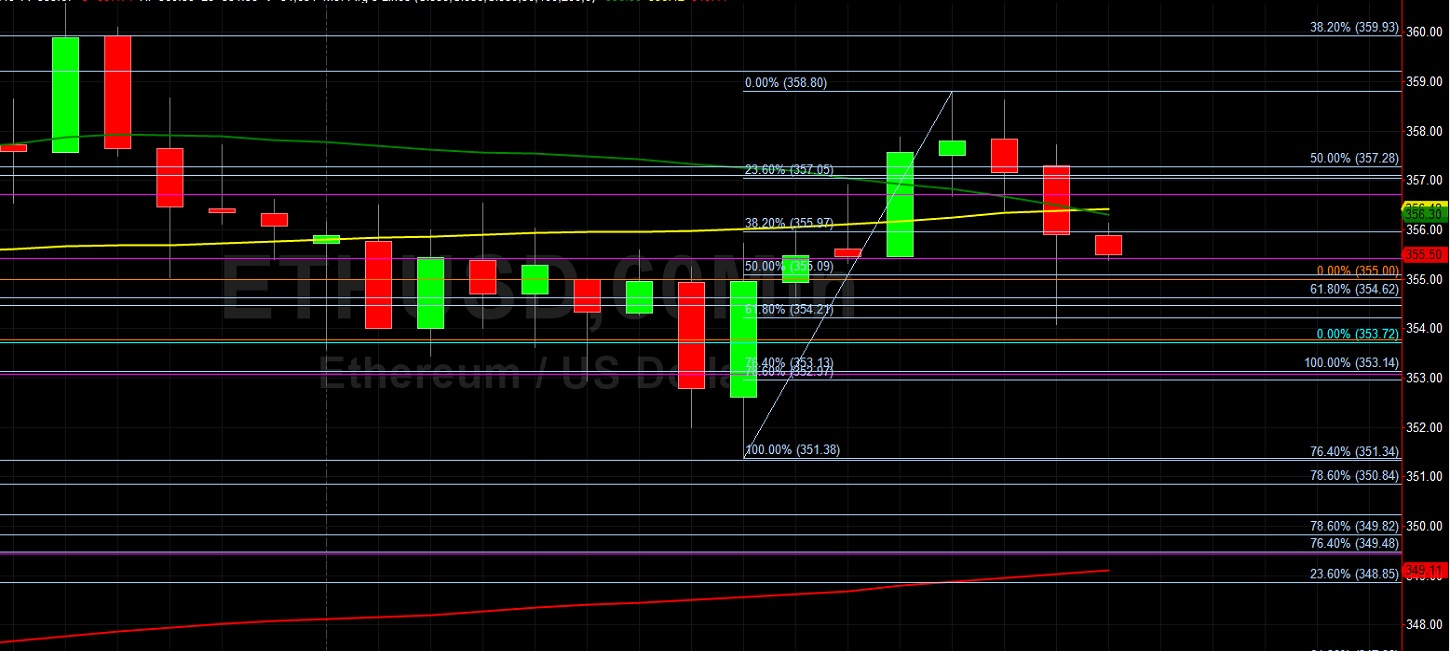Click the 357.00 price axis label
This screenshot has height=651, width=1450.
click(1424, 180)
